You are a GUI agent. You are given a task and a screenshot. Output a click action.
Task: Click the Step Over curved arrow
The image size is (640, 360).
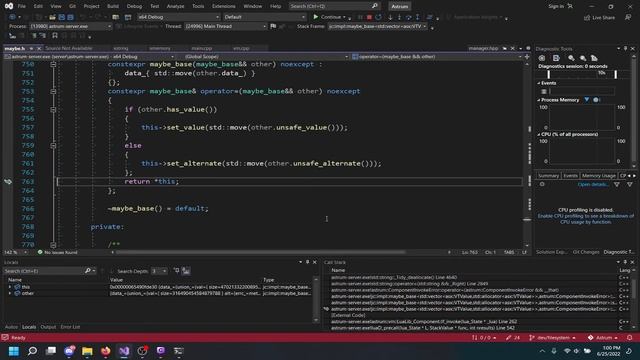point(408,17)
